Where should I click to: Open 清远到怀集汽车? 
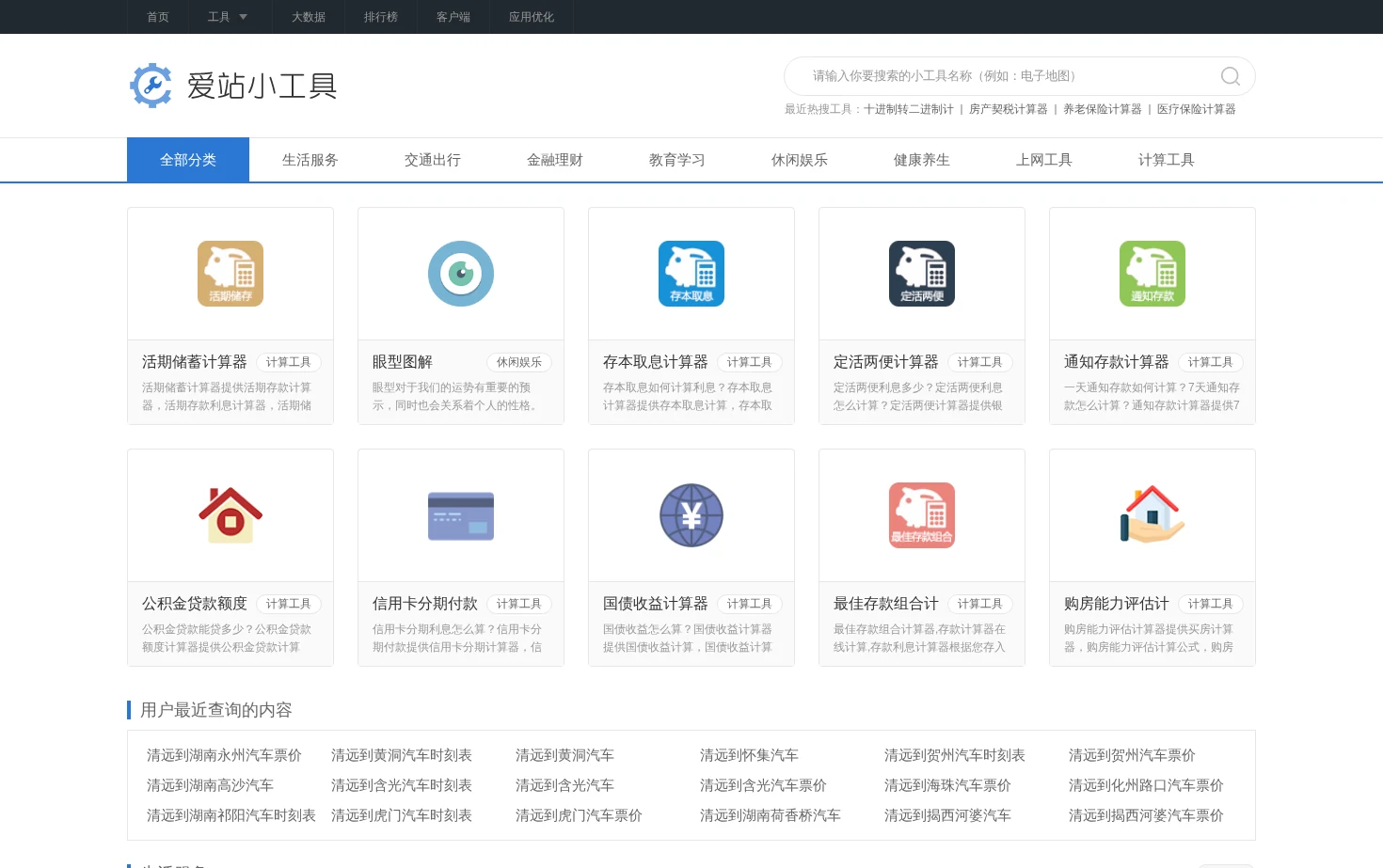click(749, 755)
